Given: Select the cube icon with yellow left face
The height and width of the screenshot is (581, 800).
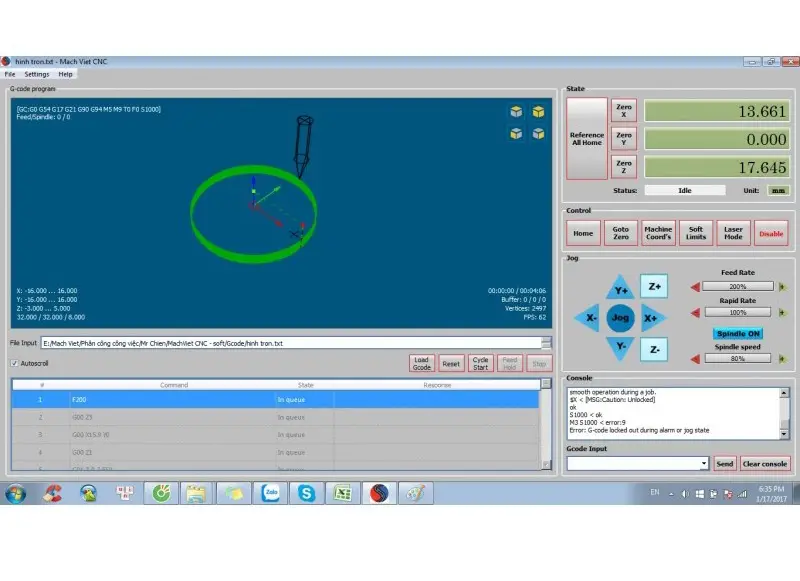Looking at the screenshot, I should (516, 134).
